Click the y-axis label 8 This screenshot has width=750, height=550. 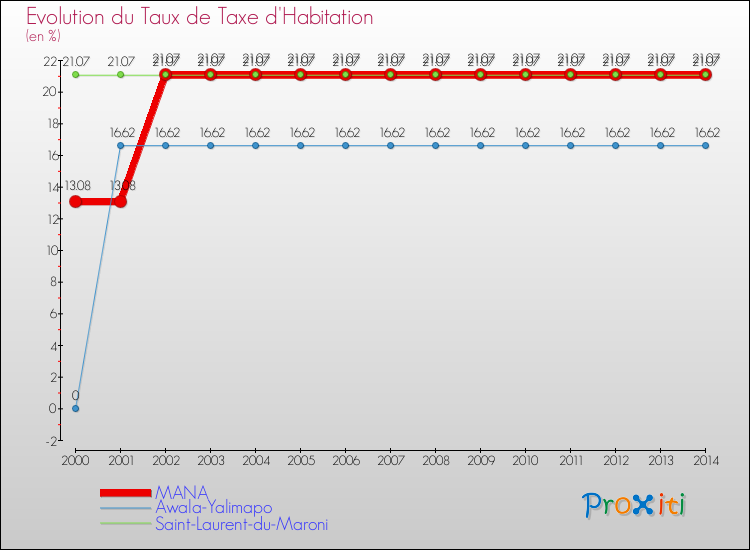pyautogui.click(x=54, y=282)
